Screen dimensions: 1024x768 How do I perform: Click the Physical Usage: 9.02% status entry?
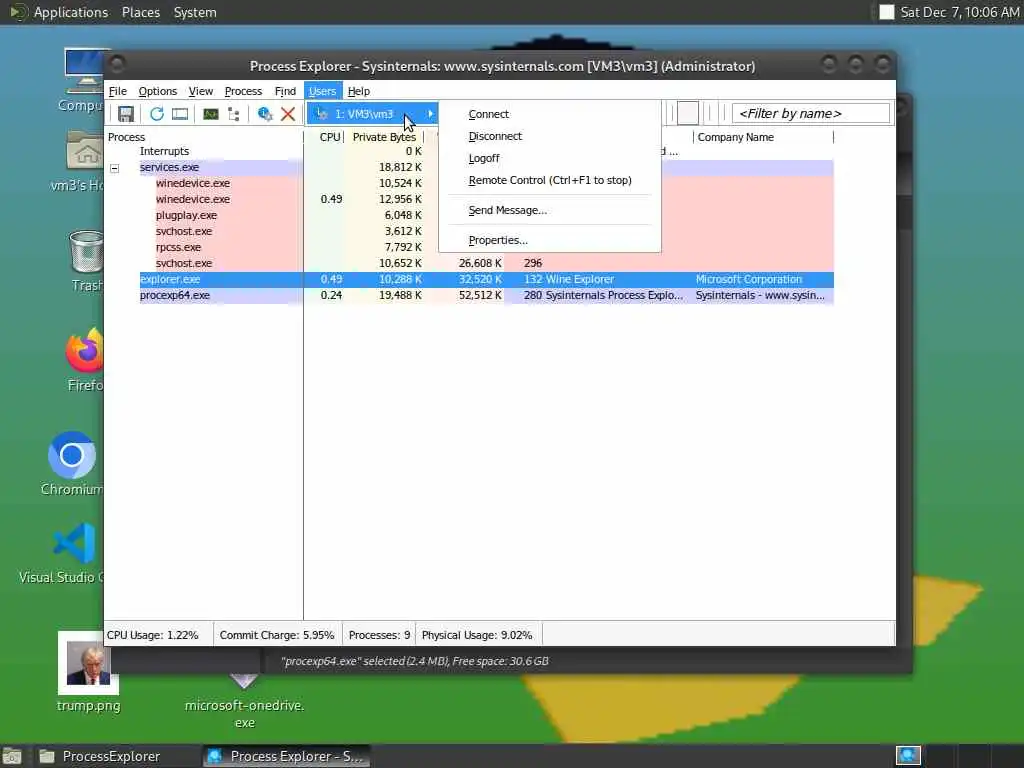(x=477, y=635)
